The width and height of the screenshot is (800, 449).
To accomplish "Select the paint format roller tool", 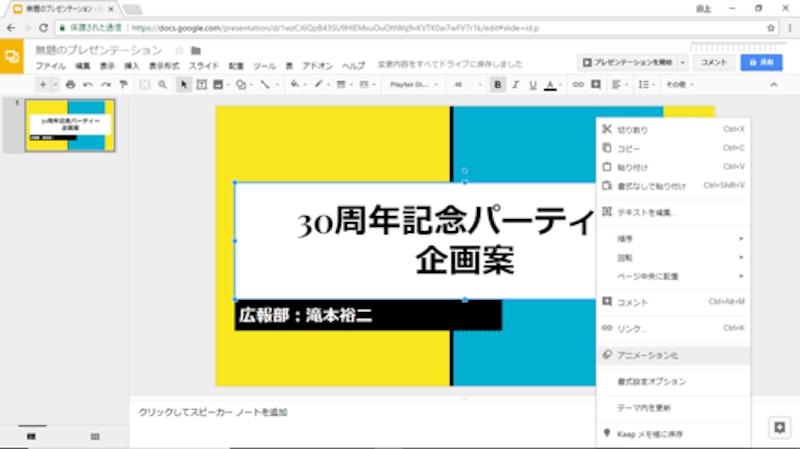I will click(123, 85).
